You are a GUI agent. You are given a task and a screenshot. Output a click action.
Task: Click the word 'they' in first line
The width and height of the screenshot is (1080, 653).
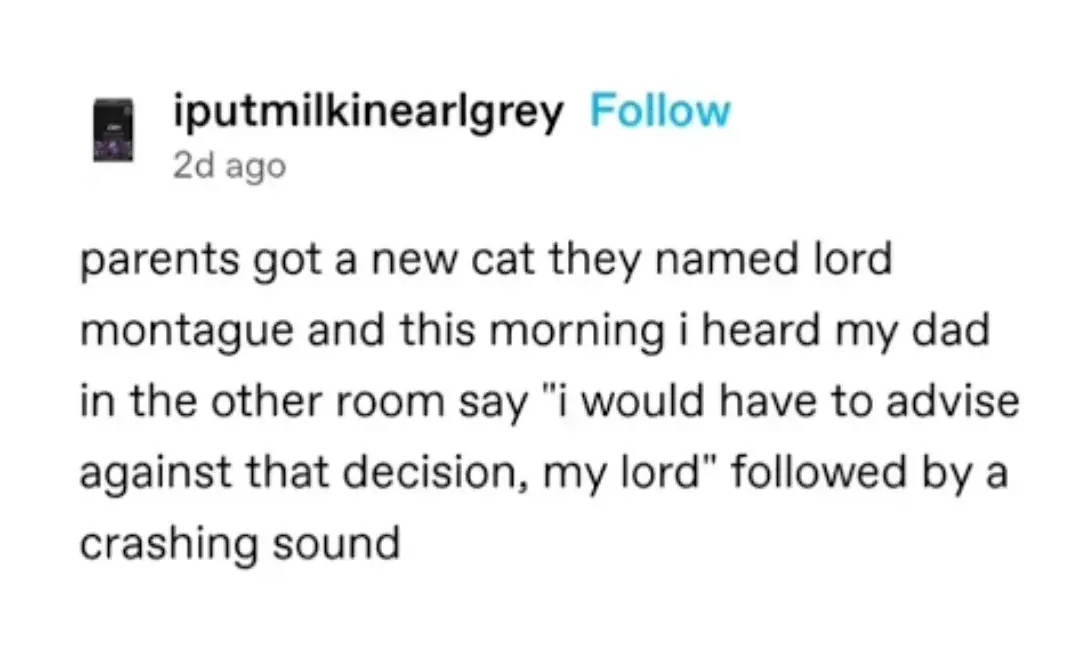594,260
